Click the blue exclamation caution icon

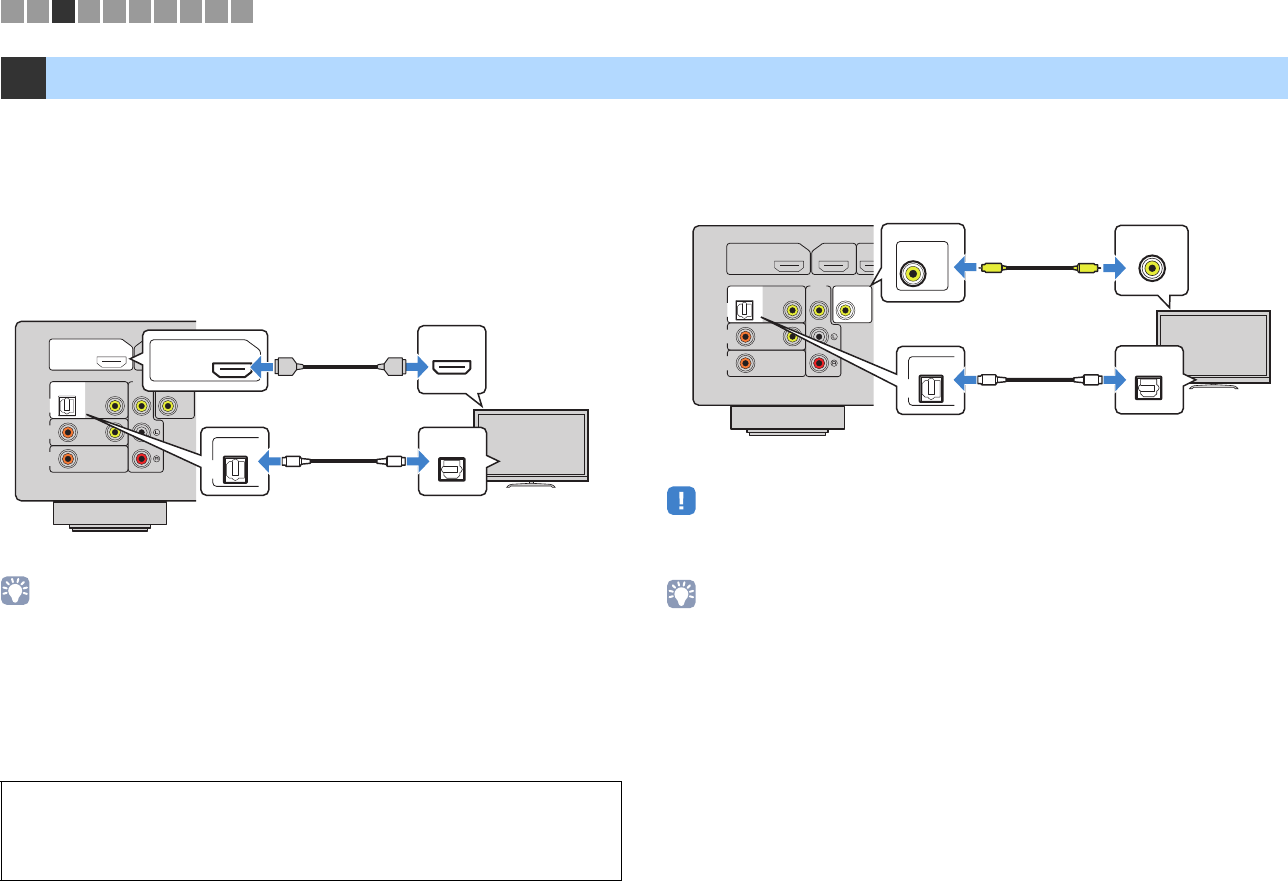pos(681,501)
